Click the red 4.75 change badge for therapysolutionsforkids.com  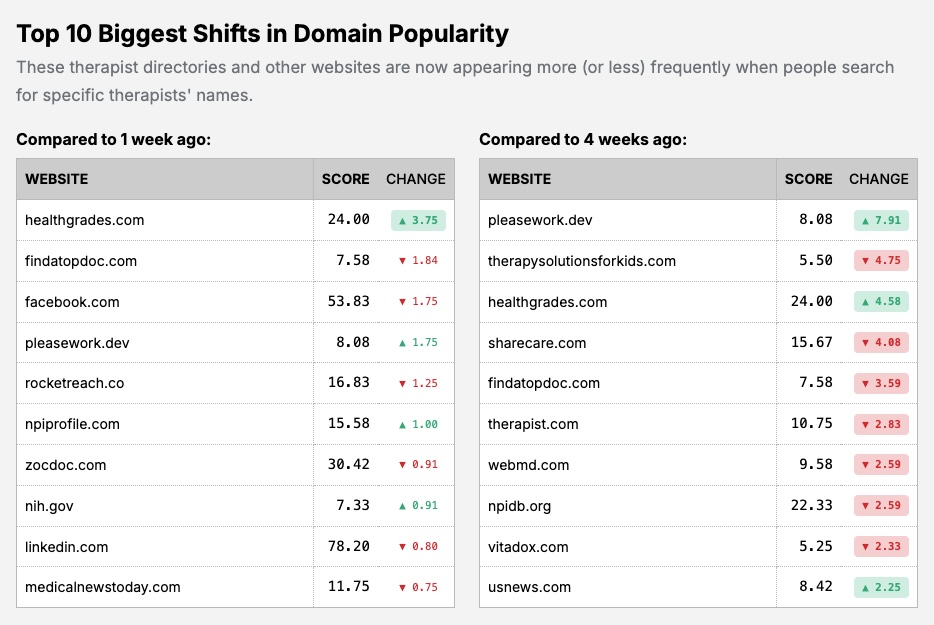point(881,261)
